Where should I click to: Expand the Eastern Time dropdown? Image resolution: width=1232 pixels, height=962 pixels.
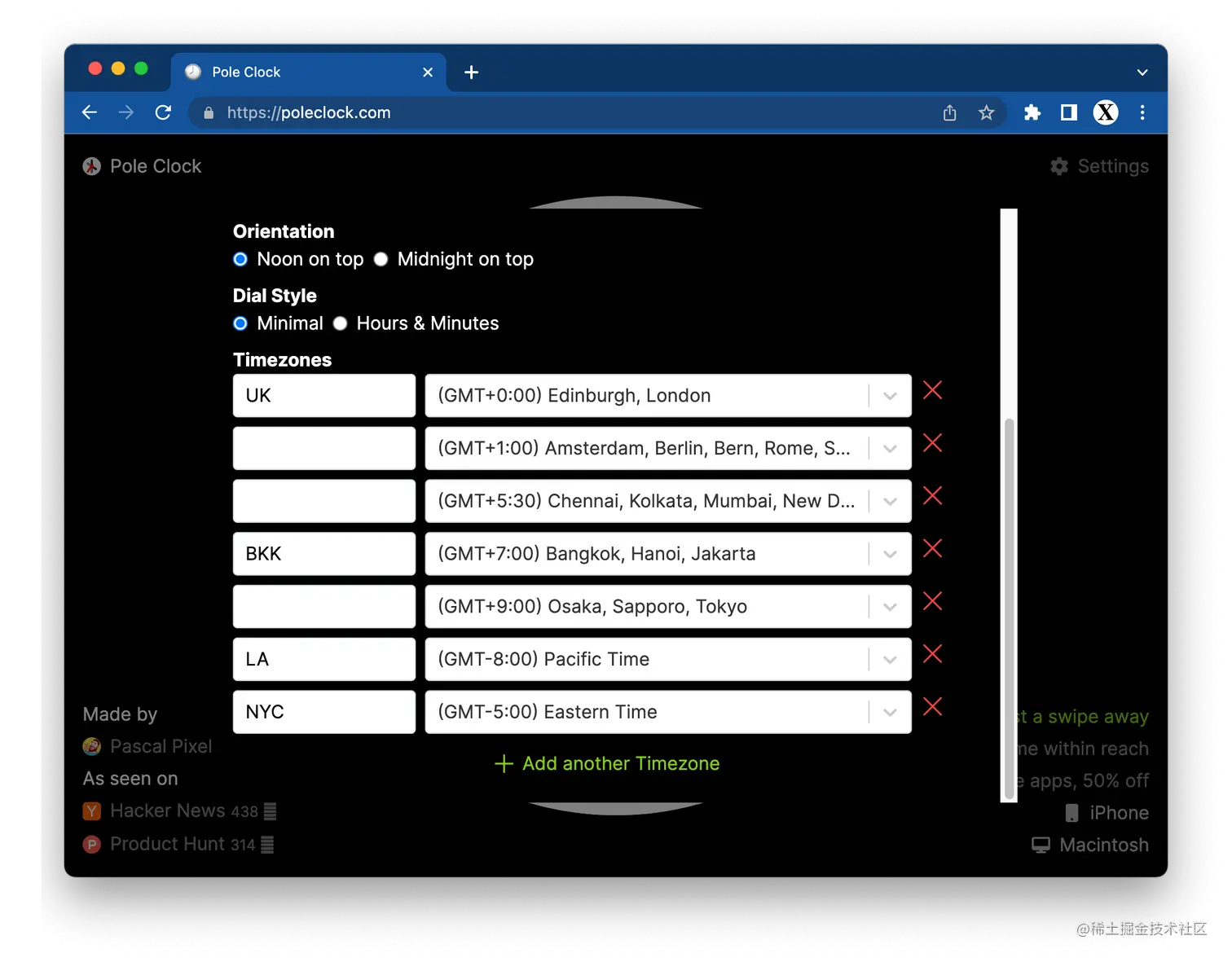pyautogui.click(x=890, y=712)
